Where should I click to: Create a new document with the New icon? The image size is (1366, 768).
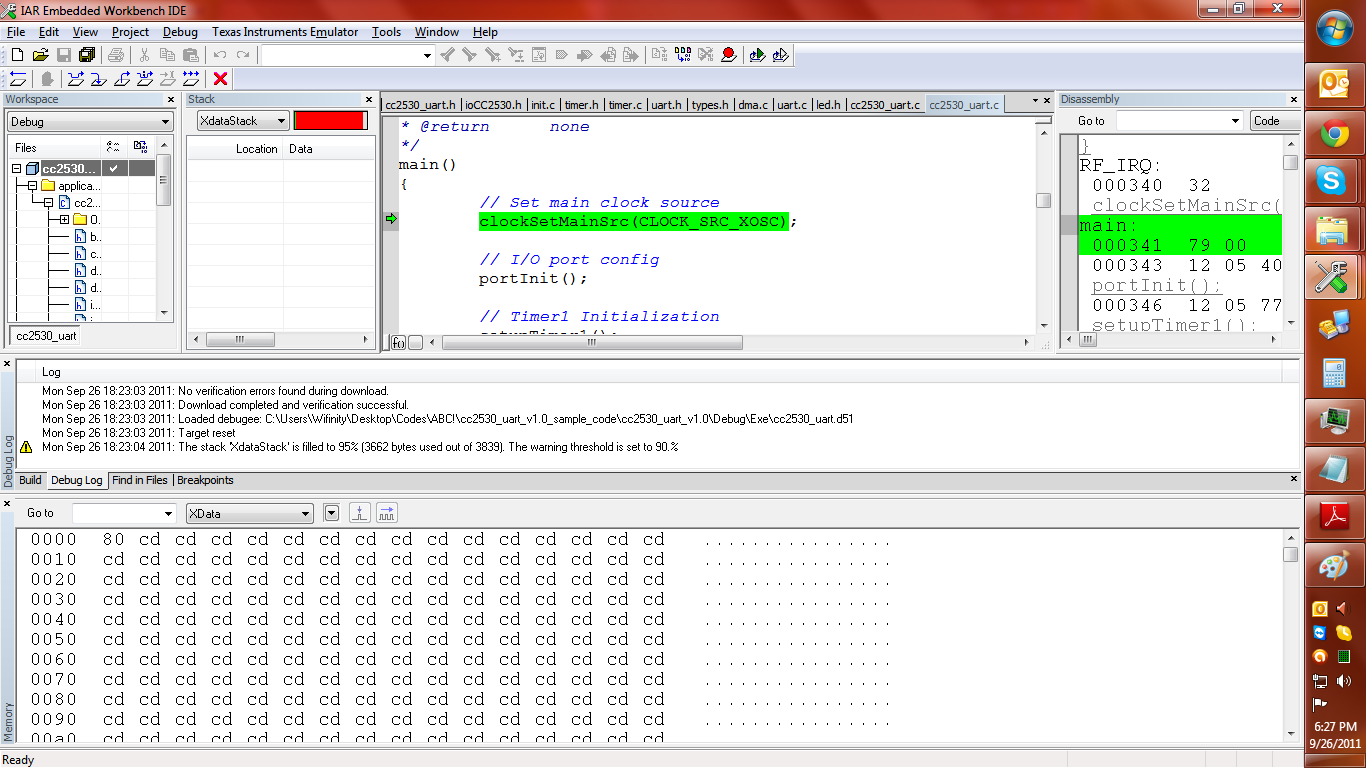pyautogui.click(x=17, y=55)
